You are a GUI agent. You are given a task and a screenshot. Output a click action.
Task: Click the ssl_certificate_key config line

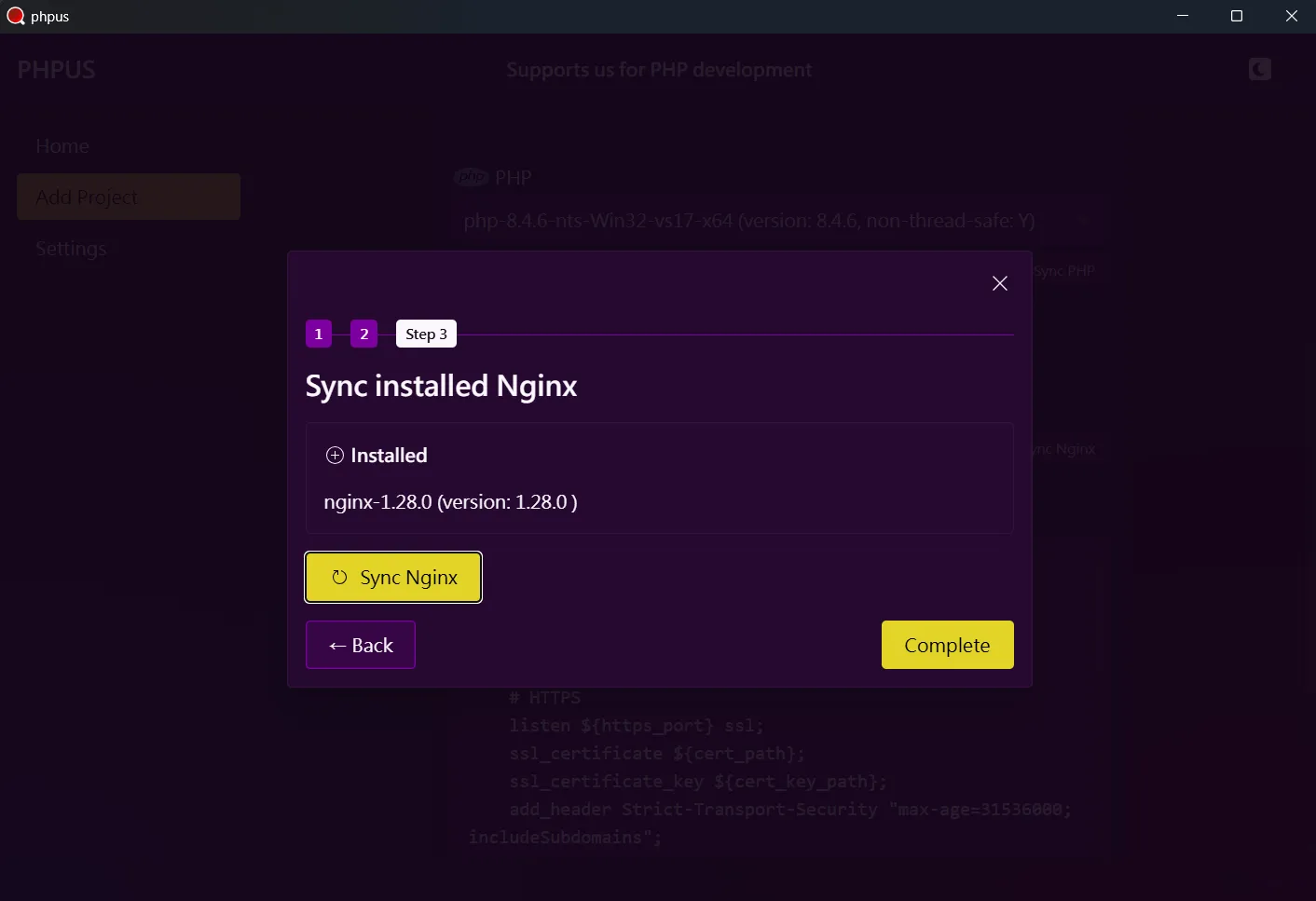pos(698,782)
